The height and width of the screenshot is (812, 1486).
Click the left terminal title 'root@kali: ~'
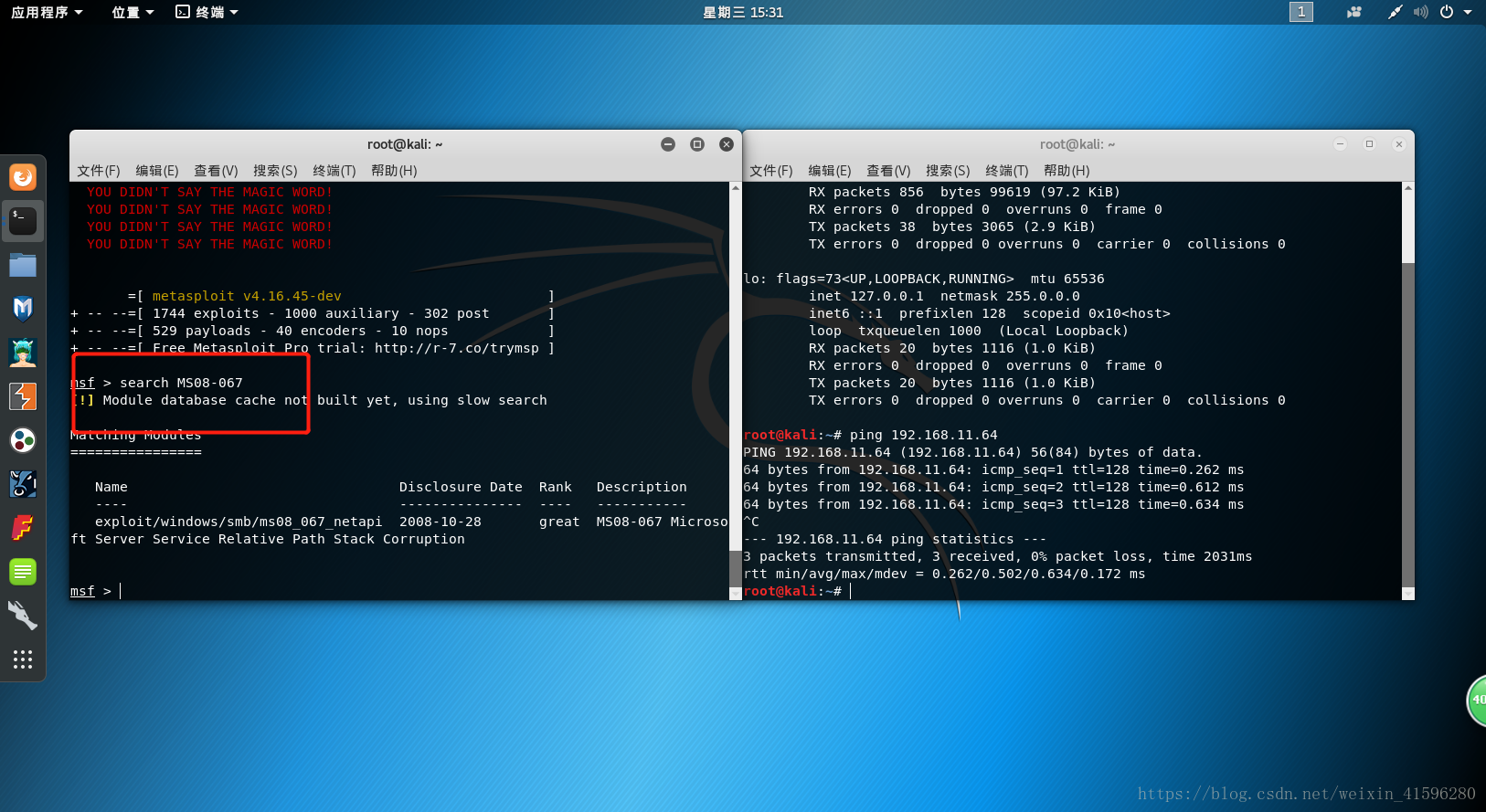[x=405, y=144]
